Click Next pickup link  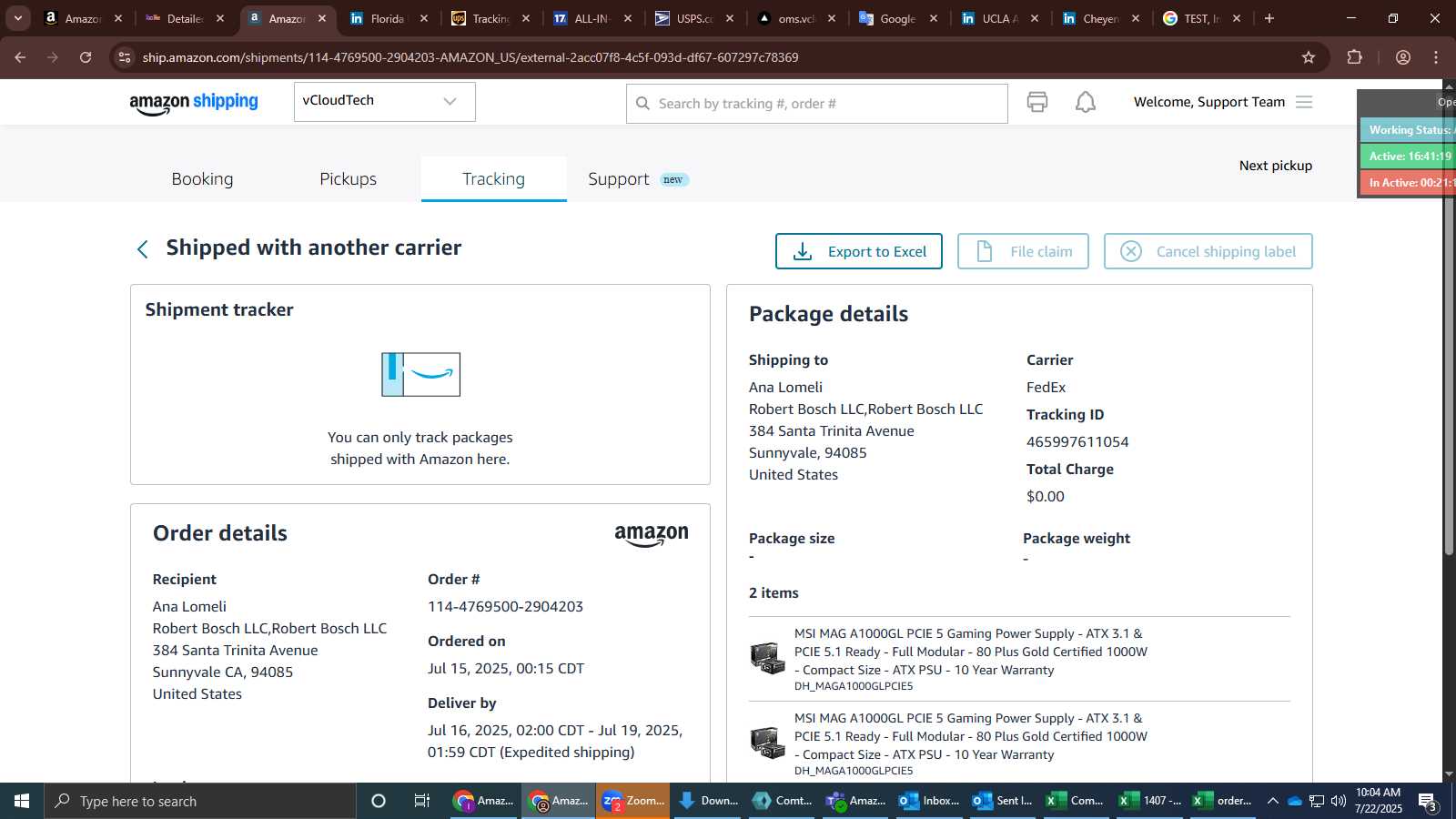1276,166
